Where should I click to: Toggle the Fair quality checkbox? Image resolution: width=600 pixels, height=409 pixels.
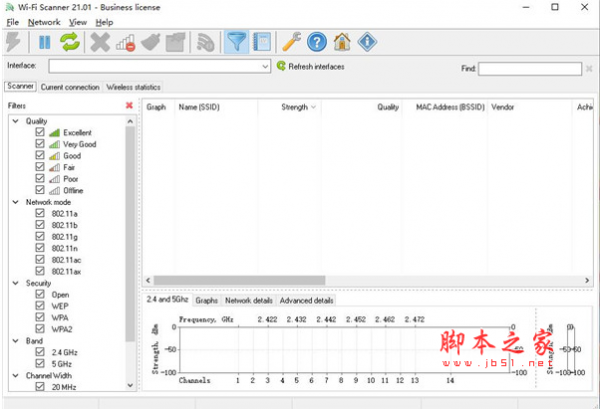coord(40,167)
